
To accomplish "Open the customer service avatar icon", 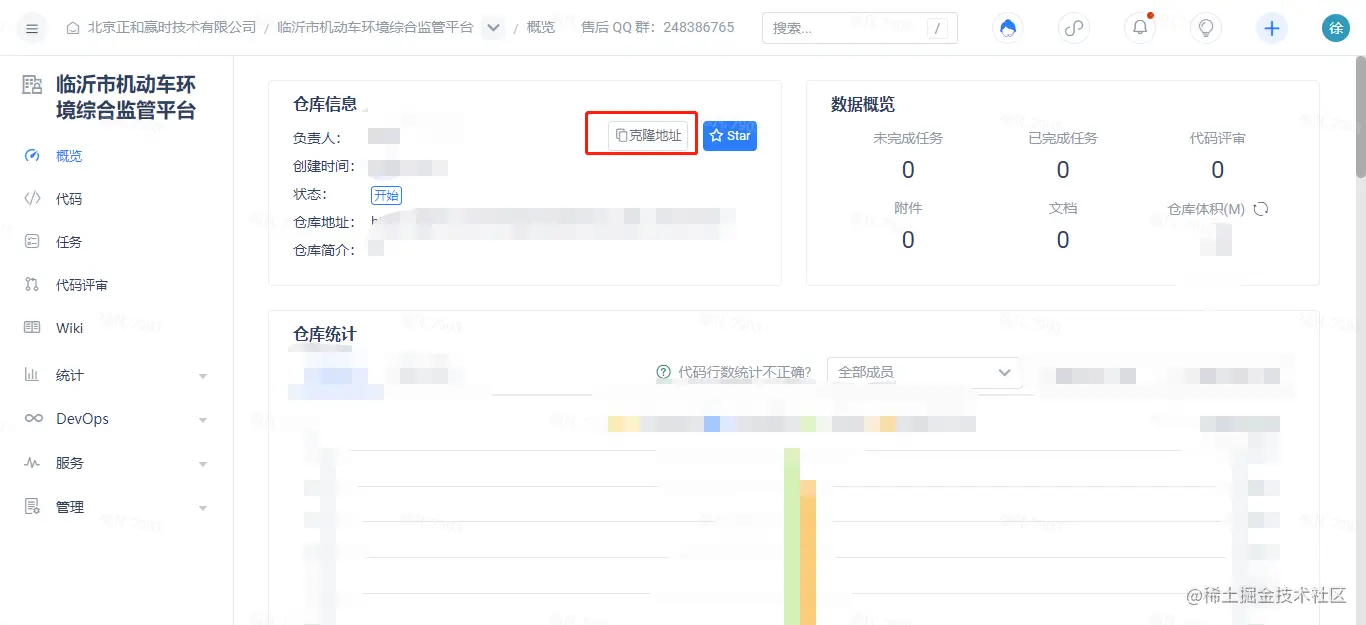I will (1008, 28).
